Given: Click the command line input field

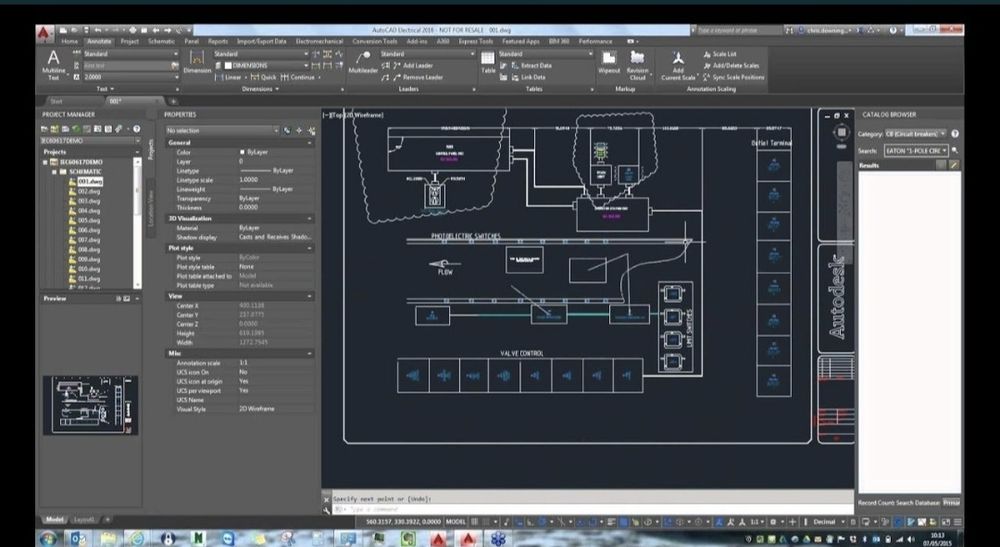Looking at the screenshot, I should tap(593, 510).
